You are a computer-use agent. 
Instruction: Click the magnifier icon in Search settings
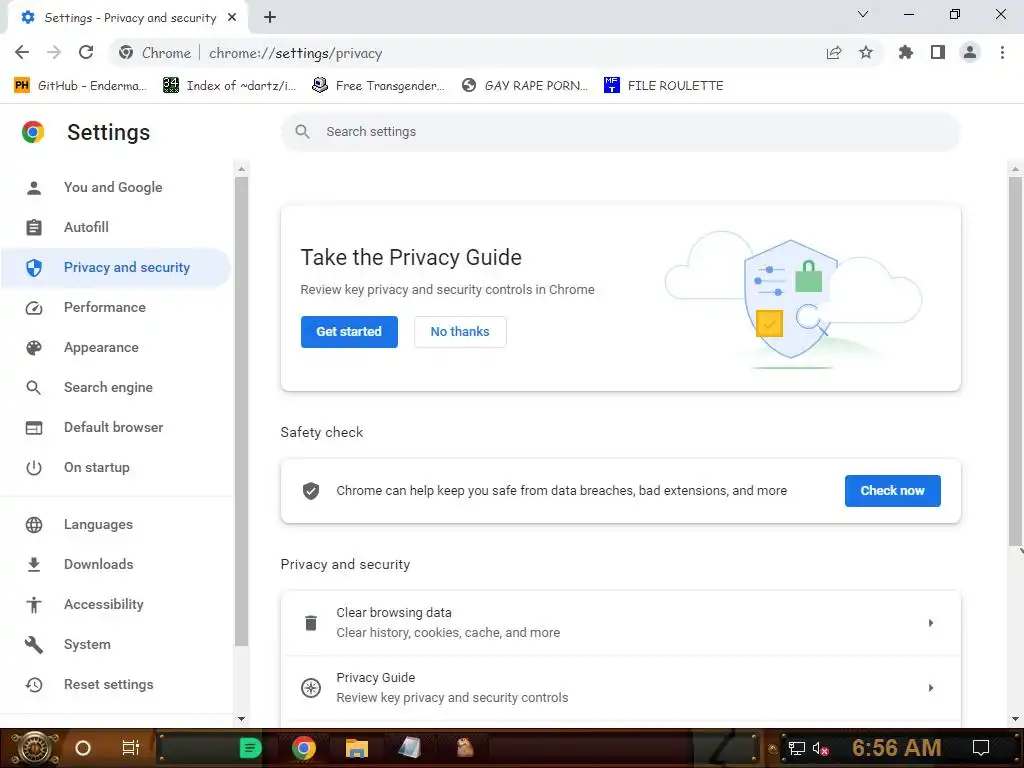tap(302, 132)
